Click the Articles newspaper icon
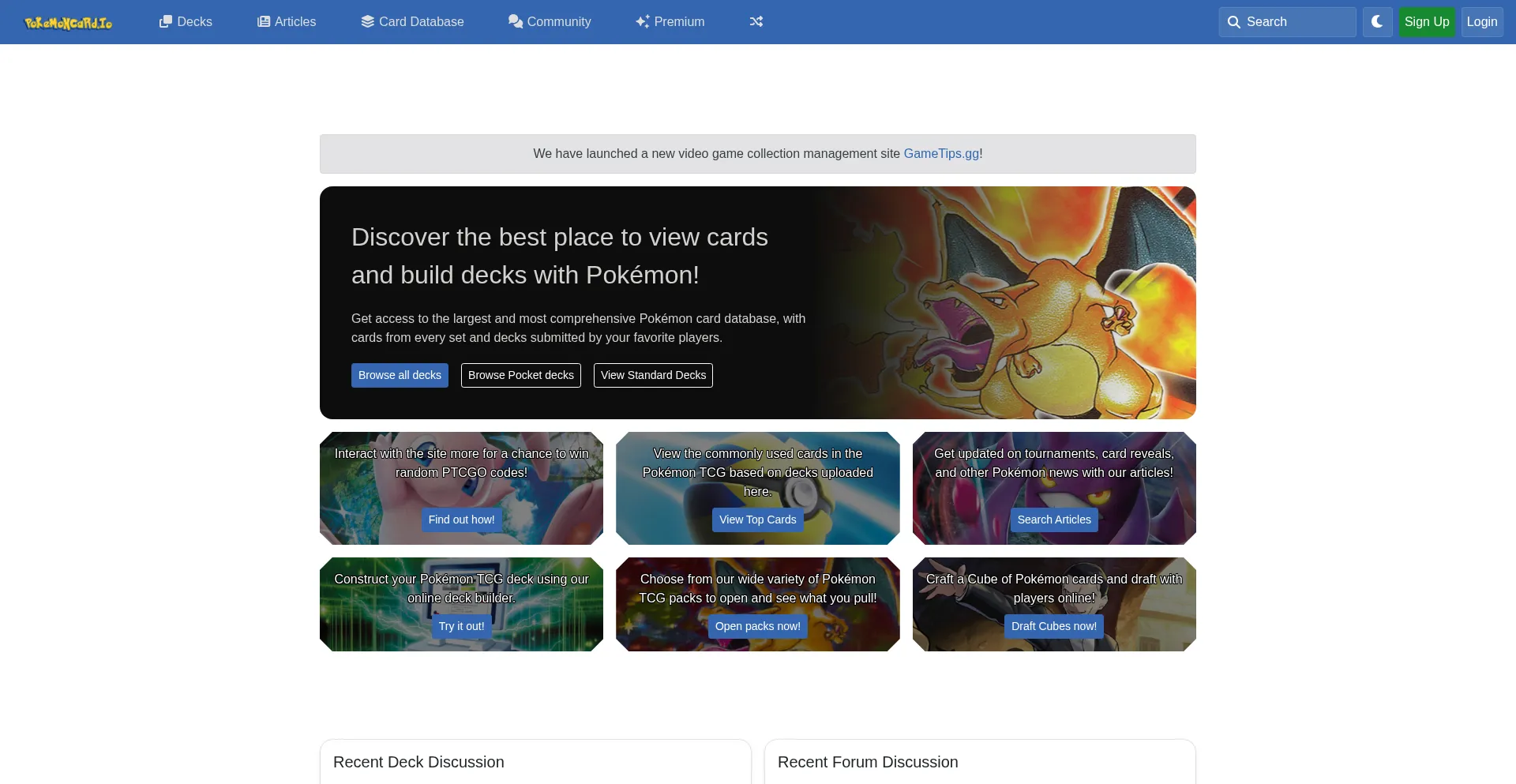 (x=264, y=22)
